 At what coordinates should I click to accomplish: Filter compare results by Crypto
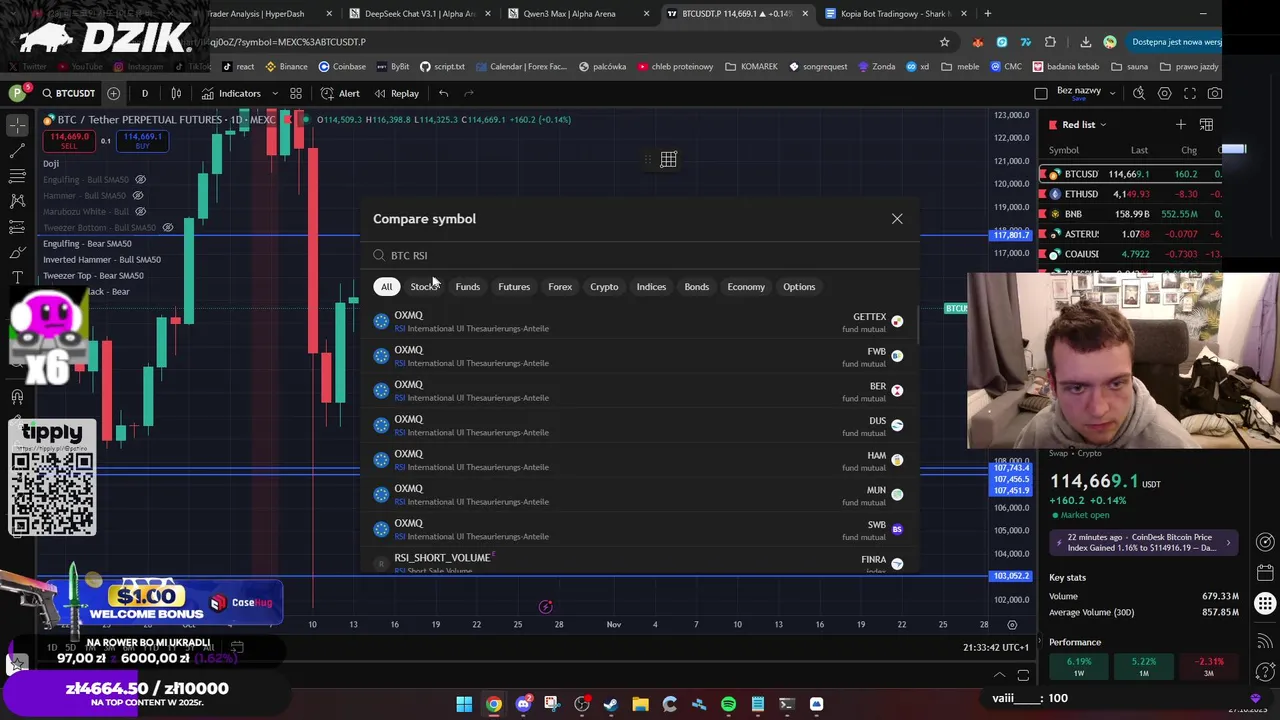pos(604,287)
